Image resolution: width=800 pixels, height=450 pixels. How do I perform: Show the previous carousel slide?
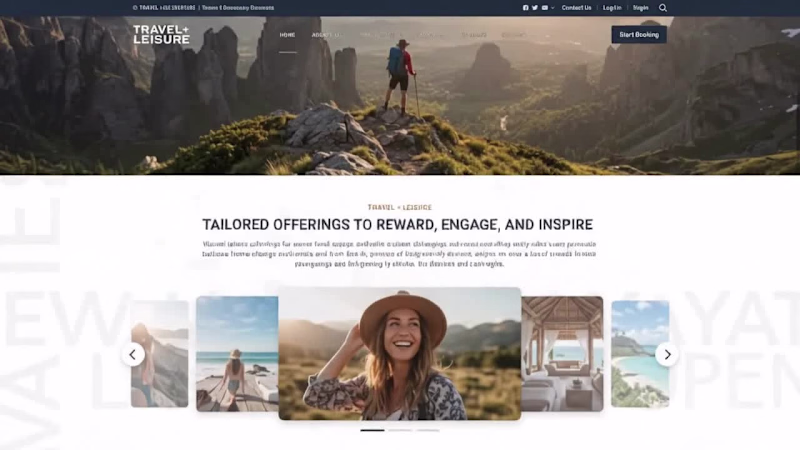click(133, 354)
